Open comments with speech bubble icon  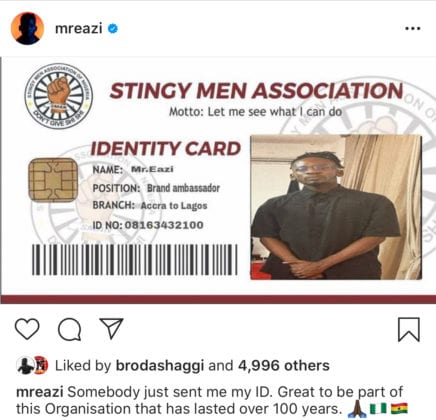coord(69,329)
